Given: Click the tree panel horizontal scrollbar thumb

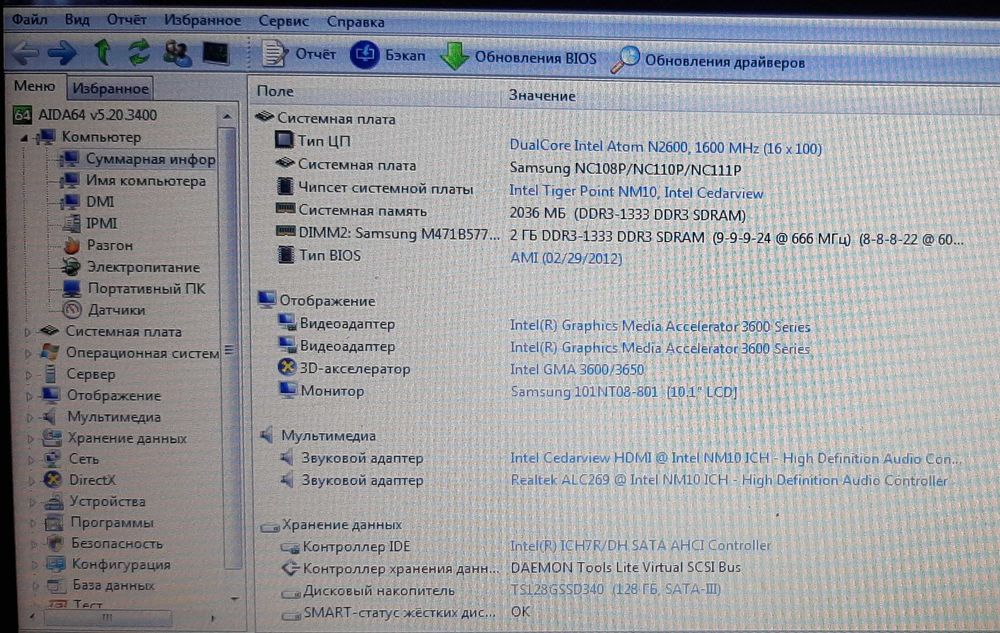Looking at the screenshot, I should point(107,617).
